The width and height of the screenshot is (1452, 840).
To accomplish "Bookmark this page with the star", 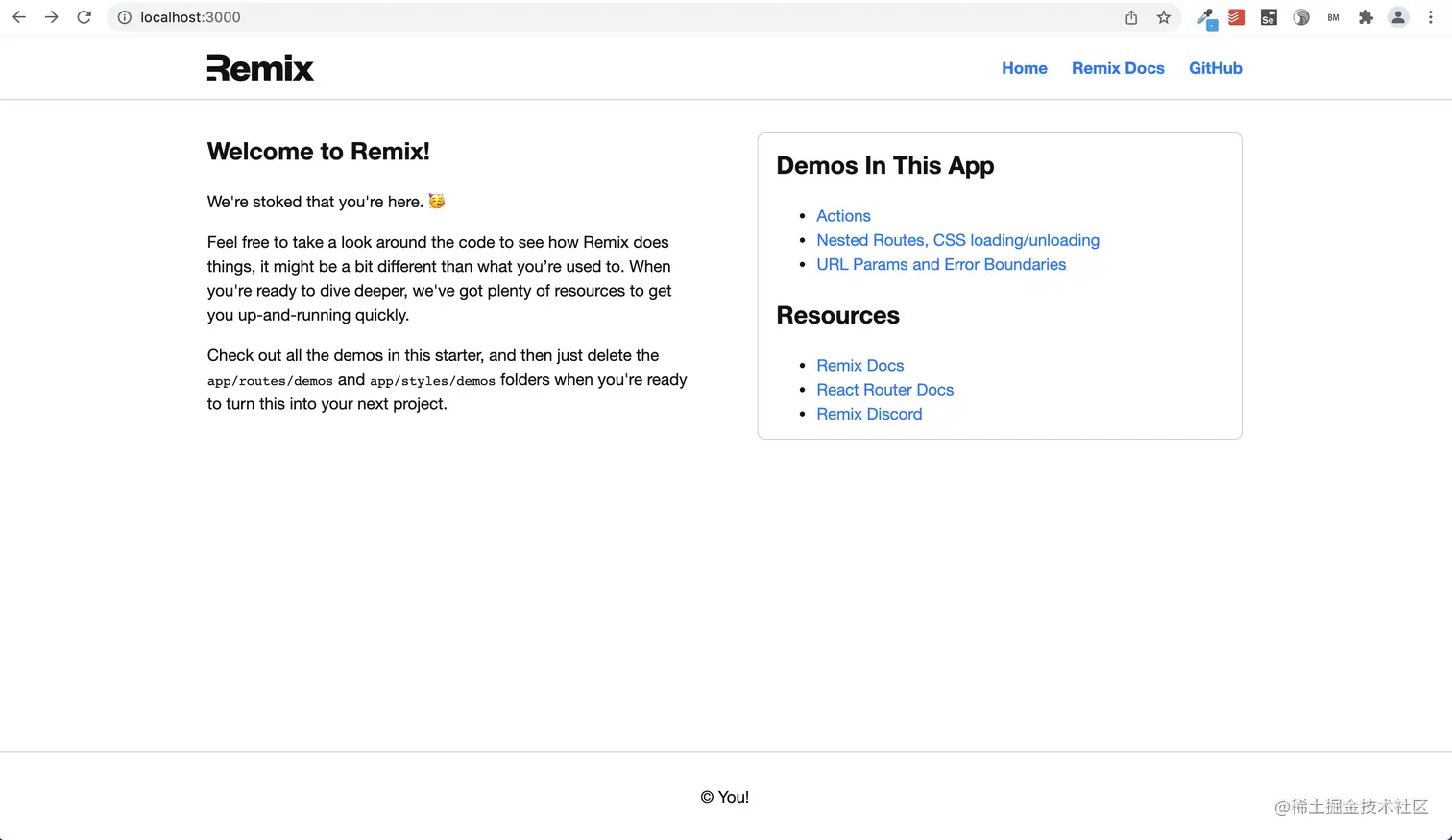I will coord(1164,17).
